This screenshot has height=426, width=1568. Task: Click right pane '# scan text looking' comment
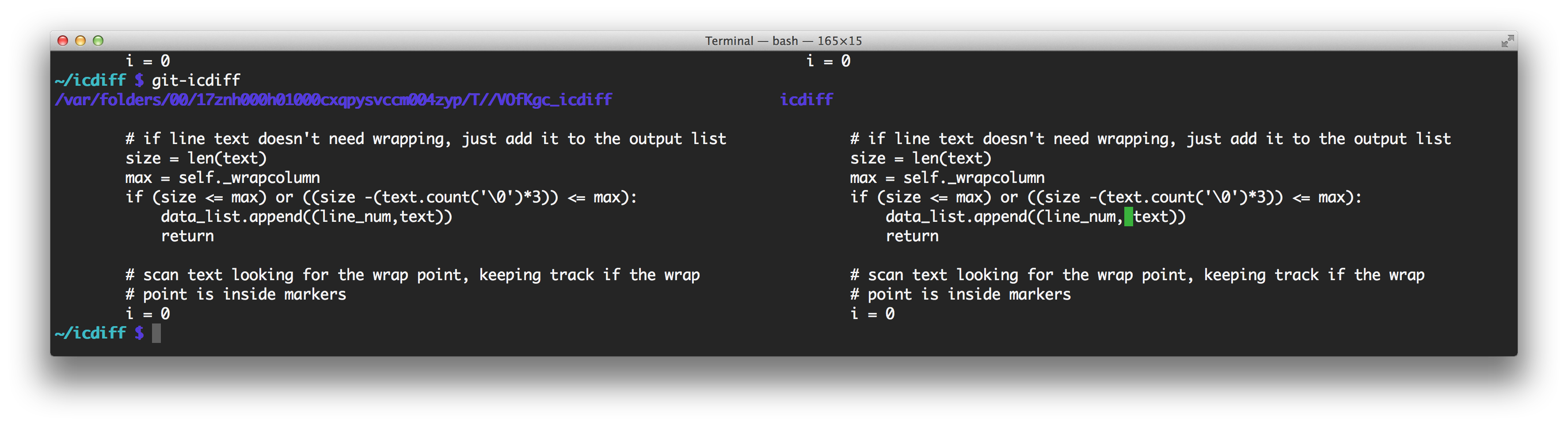(1137, 275)
